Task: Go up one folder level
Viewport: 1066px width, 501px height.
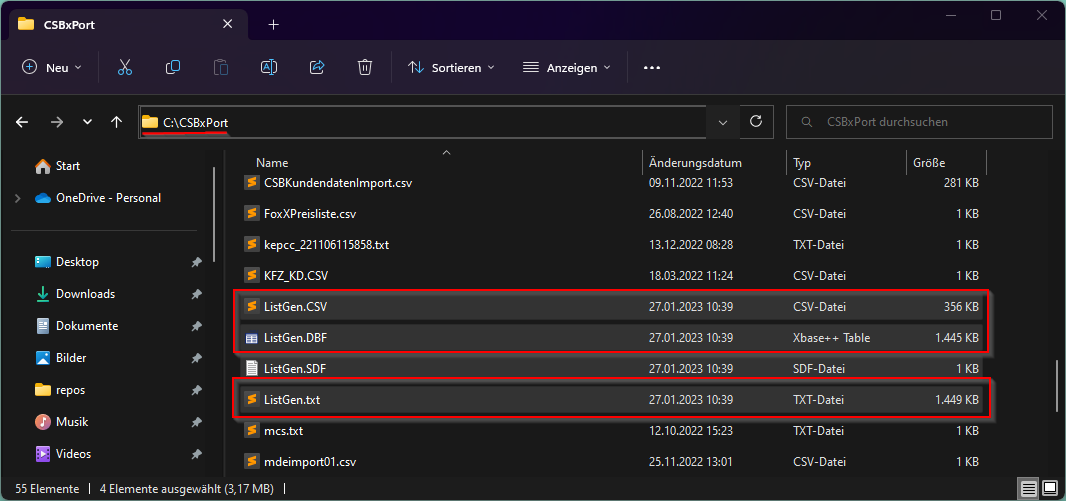Action: [116, 122]
